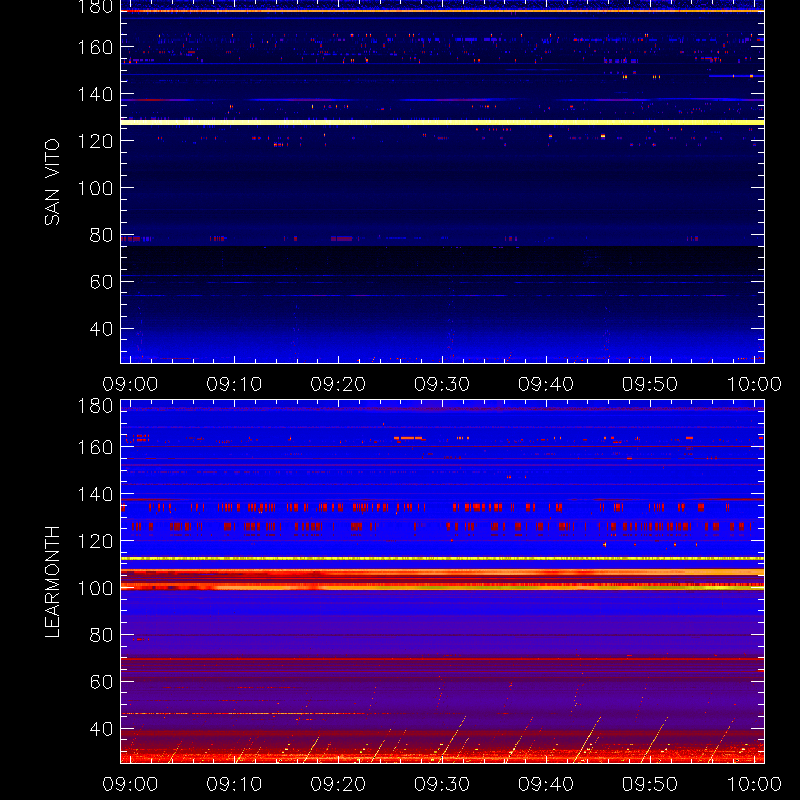Pick the 40 label on Learmonth axis
800x800 pixels.
(x=101, y=729)
